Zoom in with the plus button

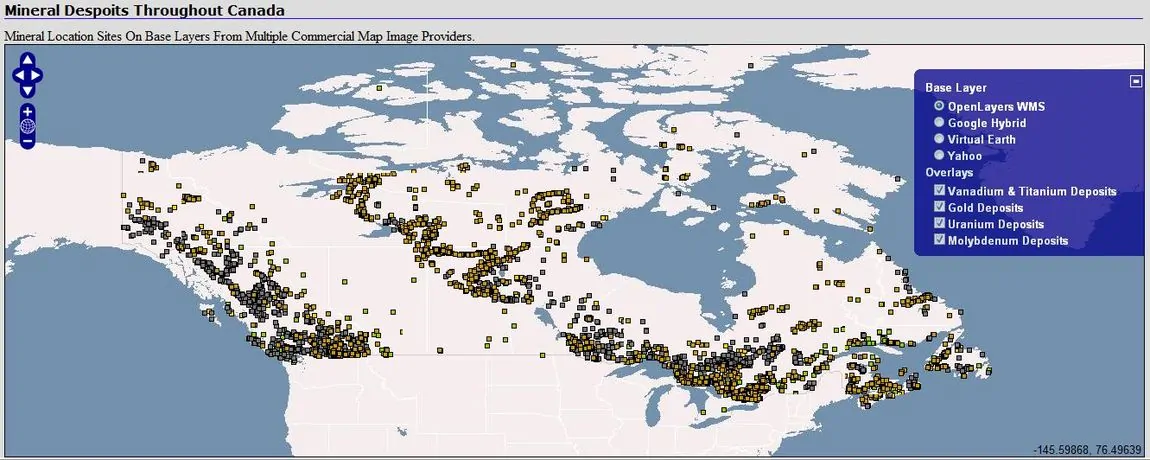[x=27, y=112]
